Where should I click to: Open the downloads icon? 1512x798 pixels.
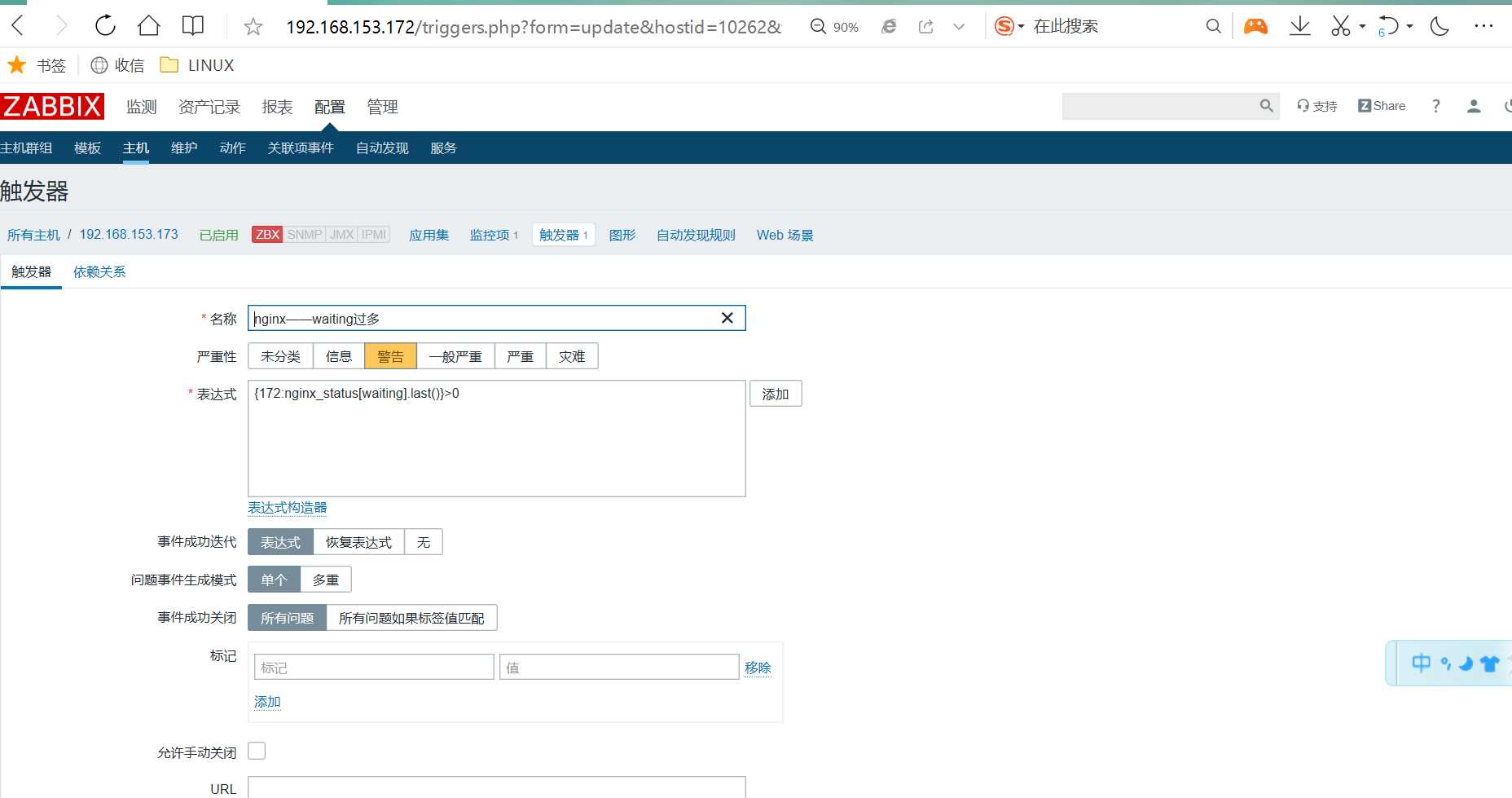coord(1300,27)
